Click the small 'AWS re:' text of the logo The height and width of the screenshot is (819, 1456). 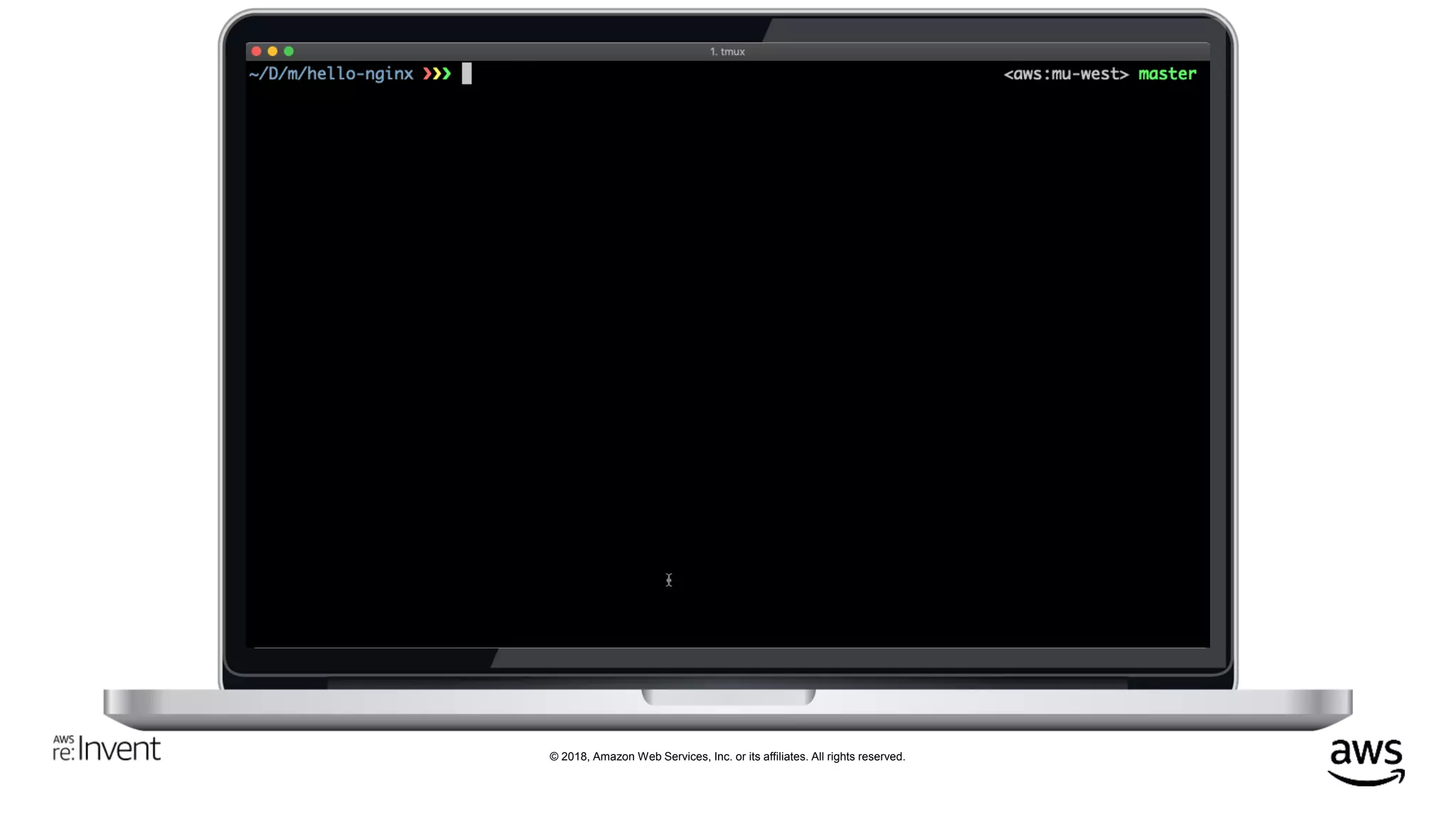tap(63, 749)
